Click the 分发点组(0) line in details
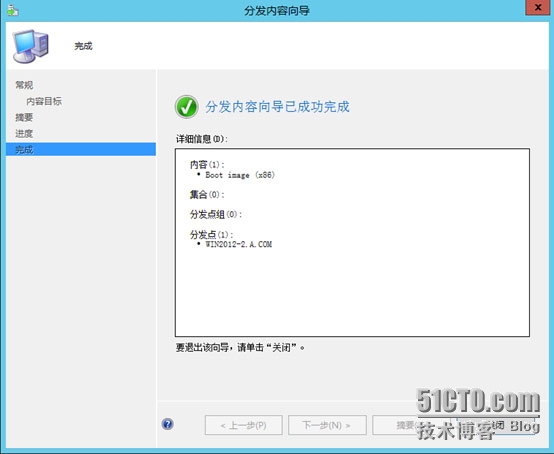 click(x=216, y=214)
